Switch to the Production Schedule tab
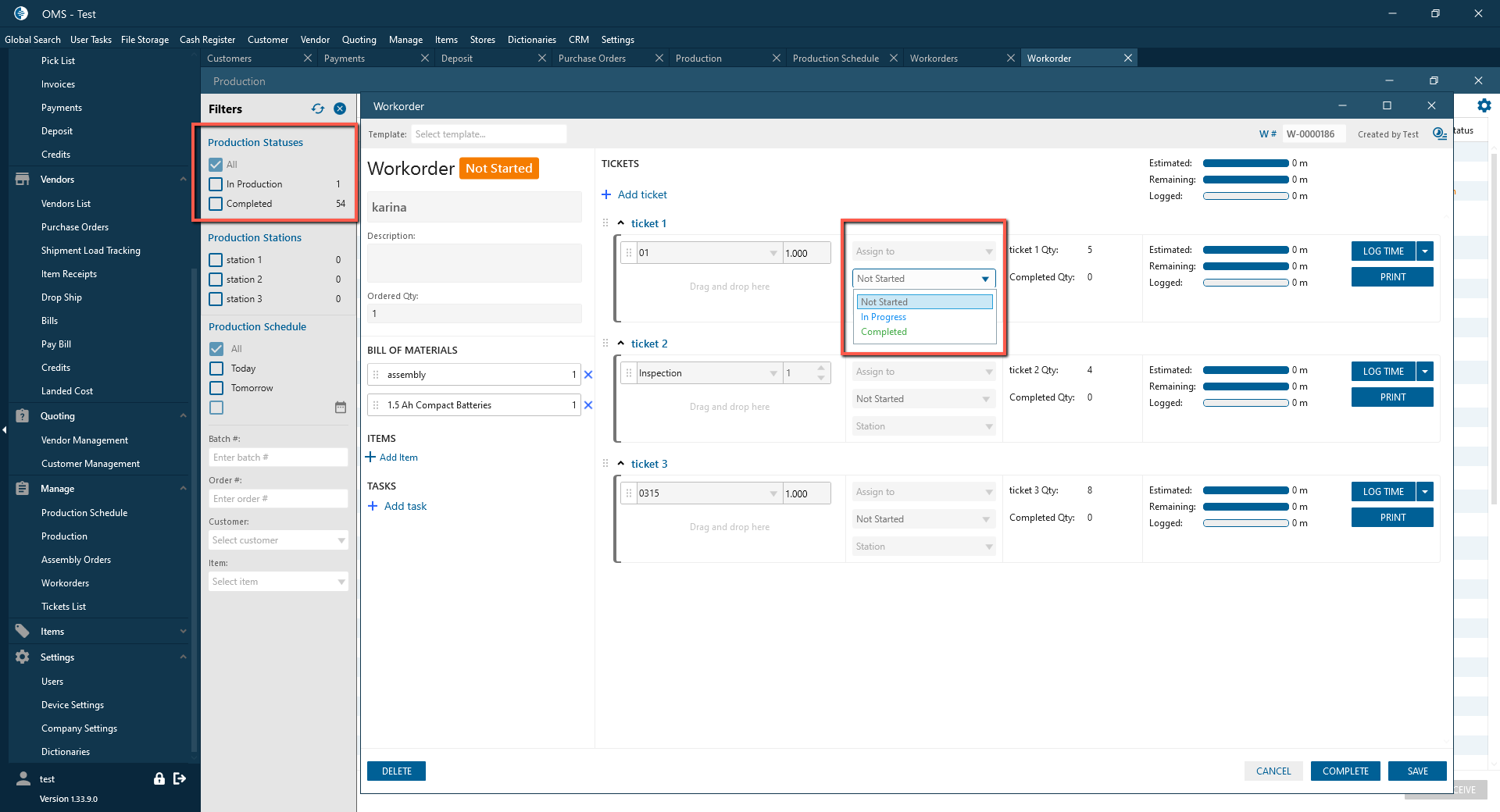The image size is (1500, 812). tap(835, 59)
